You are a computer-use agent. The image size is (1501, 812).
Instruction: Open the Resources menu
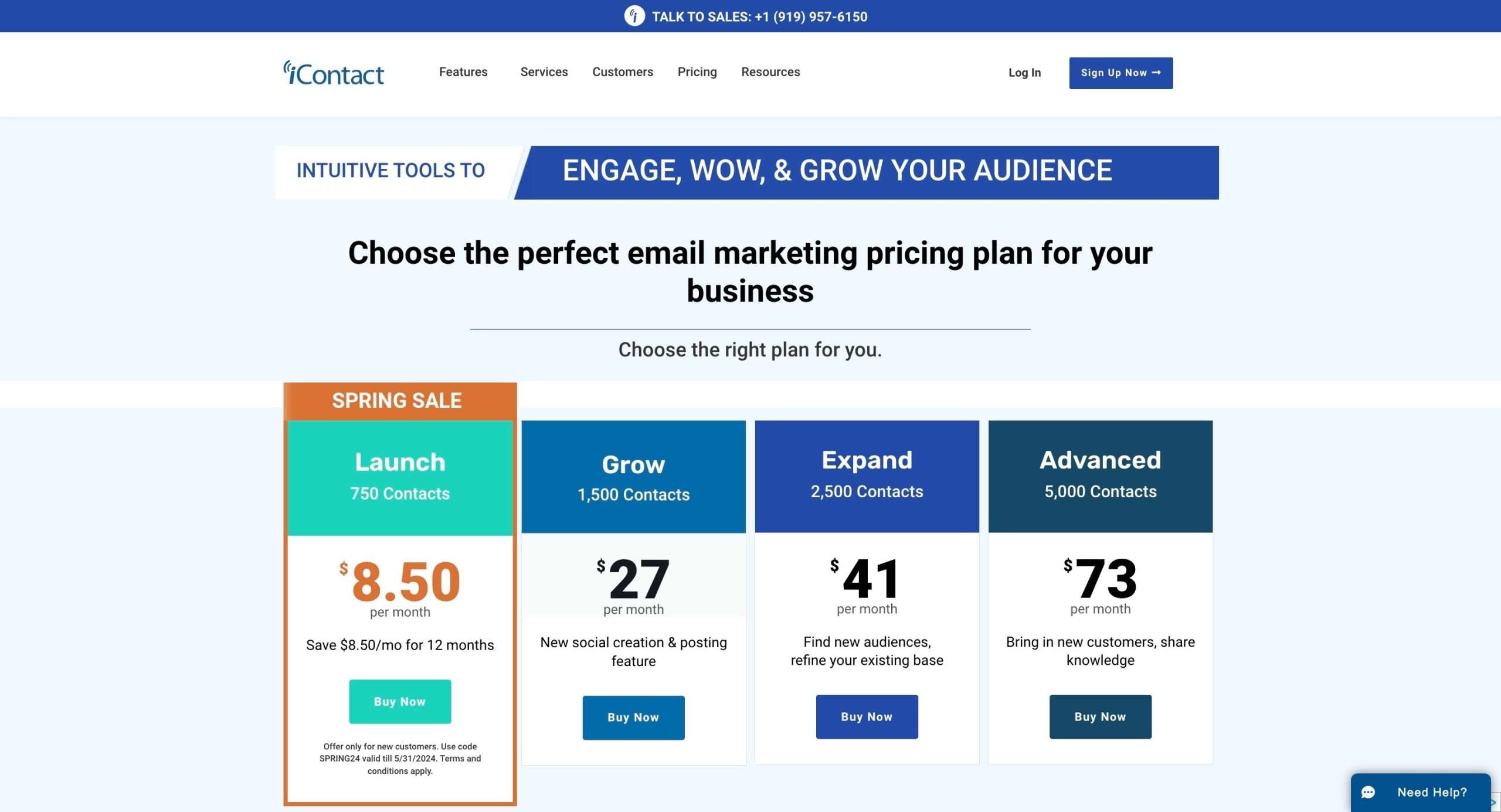click(770, 72)
